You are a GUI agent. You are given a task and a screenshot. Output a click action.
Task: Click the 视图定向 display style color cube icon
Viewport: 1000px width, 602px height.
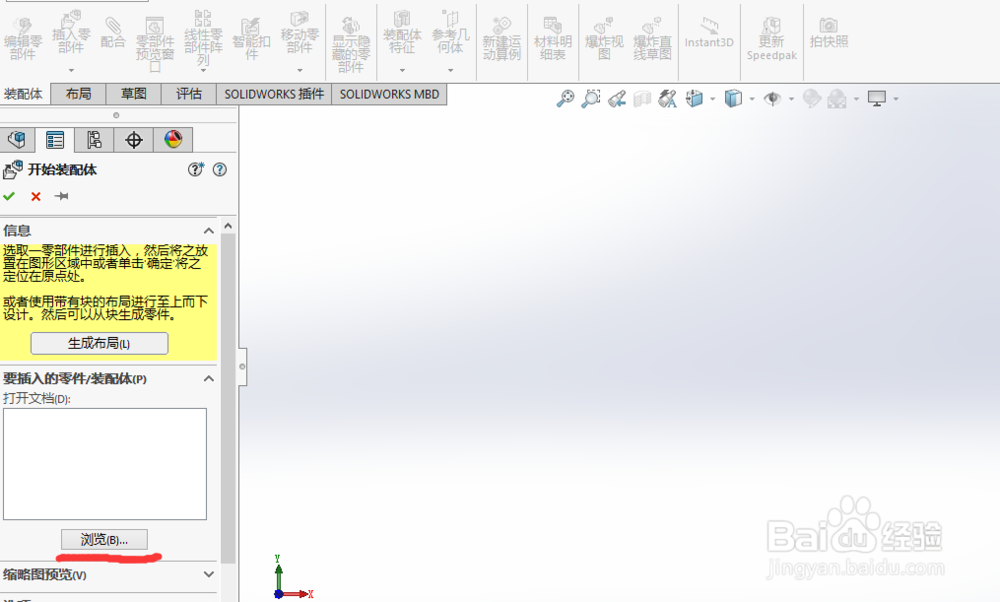point(736,98)
